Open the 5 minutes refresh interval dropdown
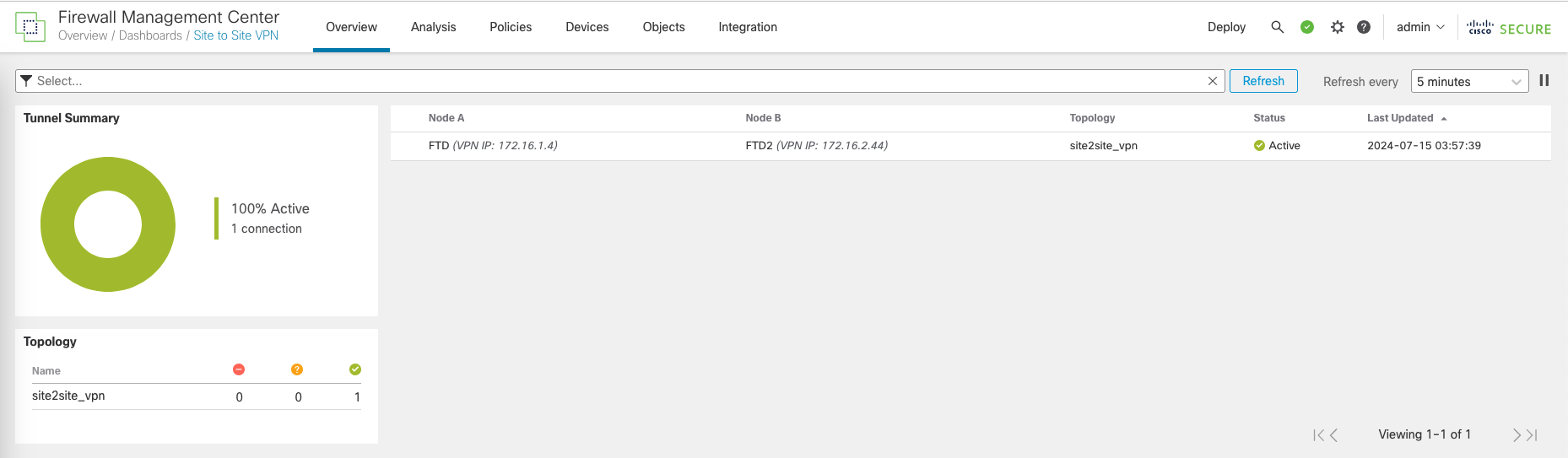1568x458 pixels. [x=1468, y=82]
